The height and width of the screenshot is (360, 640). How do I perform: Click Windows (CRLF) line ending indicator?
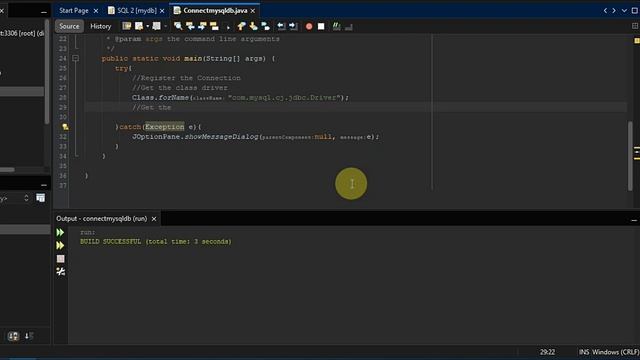[x=616, y=352]
